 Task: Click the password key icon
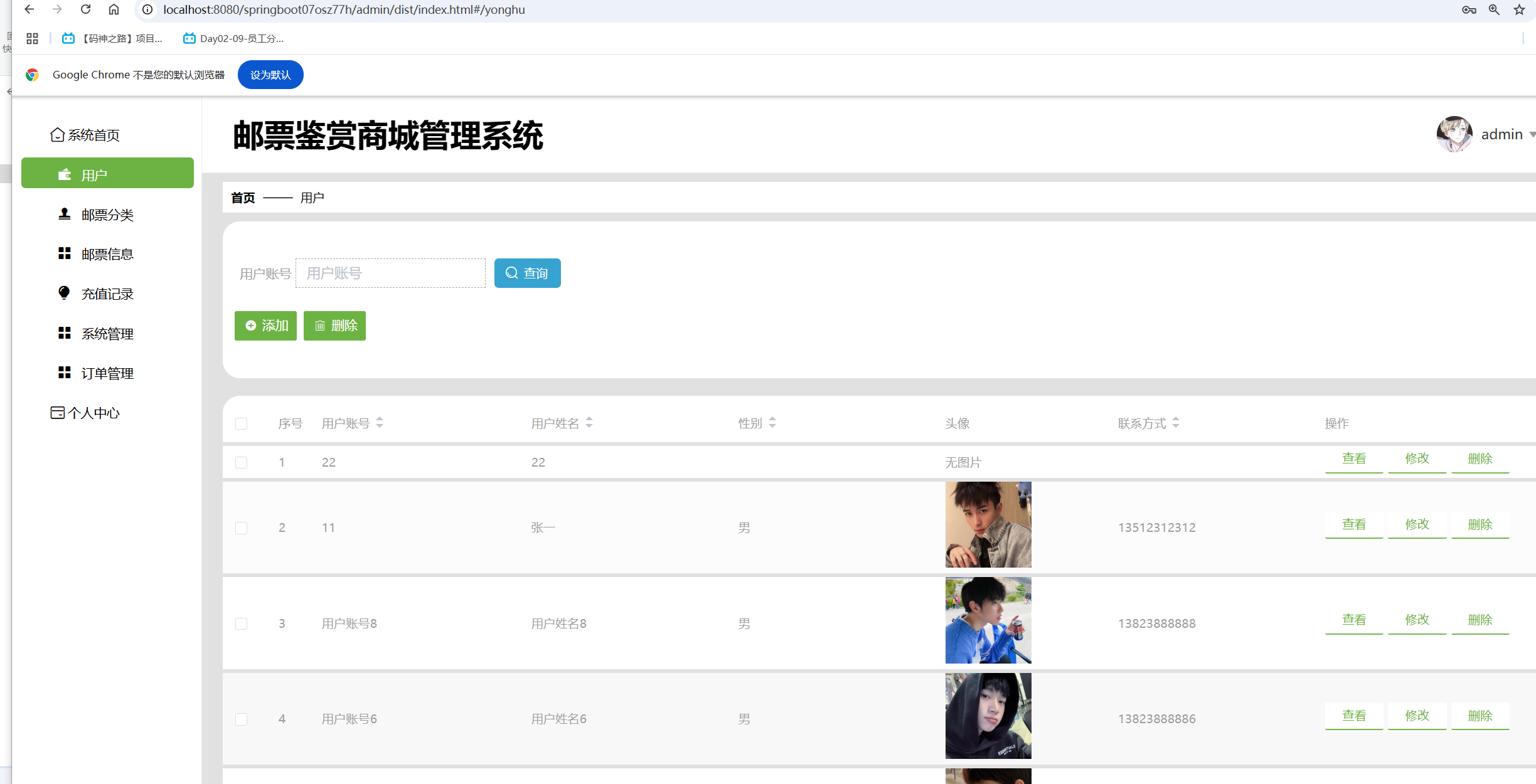pyautogui.click(x=1468, y=9)
